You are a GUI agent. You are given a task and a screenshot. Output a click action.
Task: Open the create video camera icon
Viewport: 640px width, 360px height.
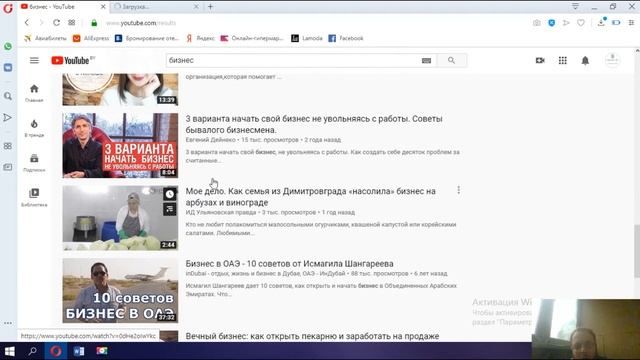pos(540,60)
